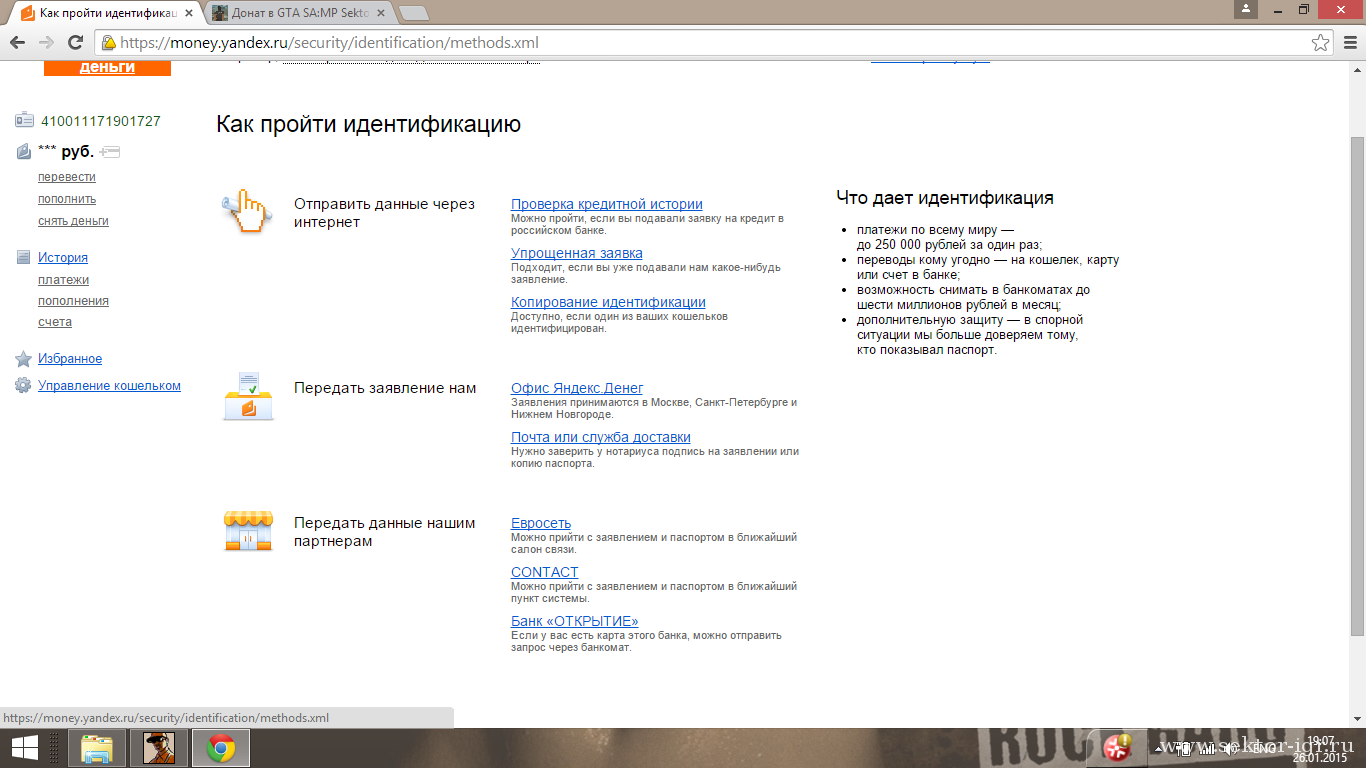Screen dimensions: 1366x768
Task: Click the account number card icon
Action: (24, 121)
